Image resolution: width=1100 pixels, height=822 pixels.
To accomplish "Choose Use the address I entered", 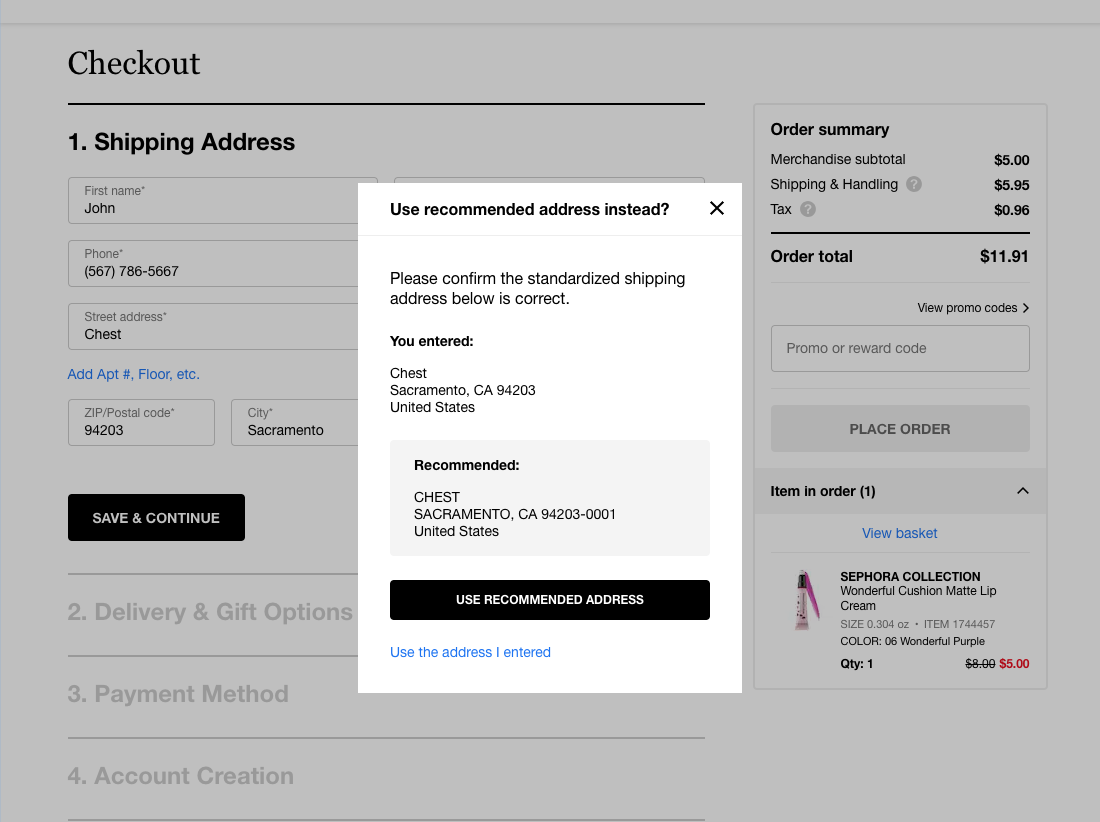I will click(x=470, y=652).
